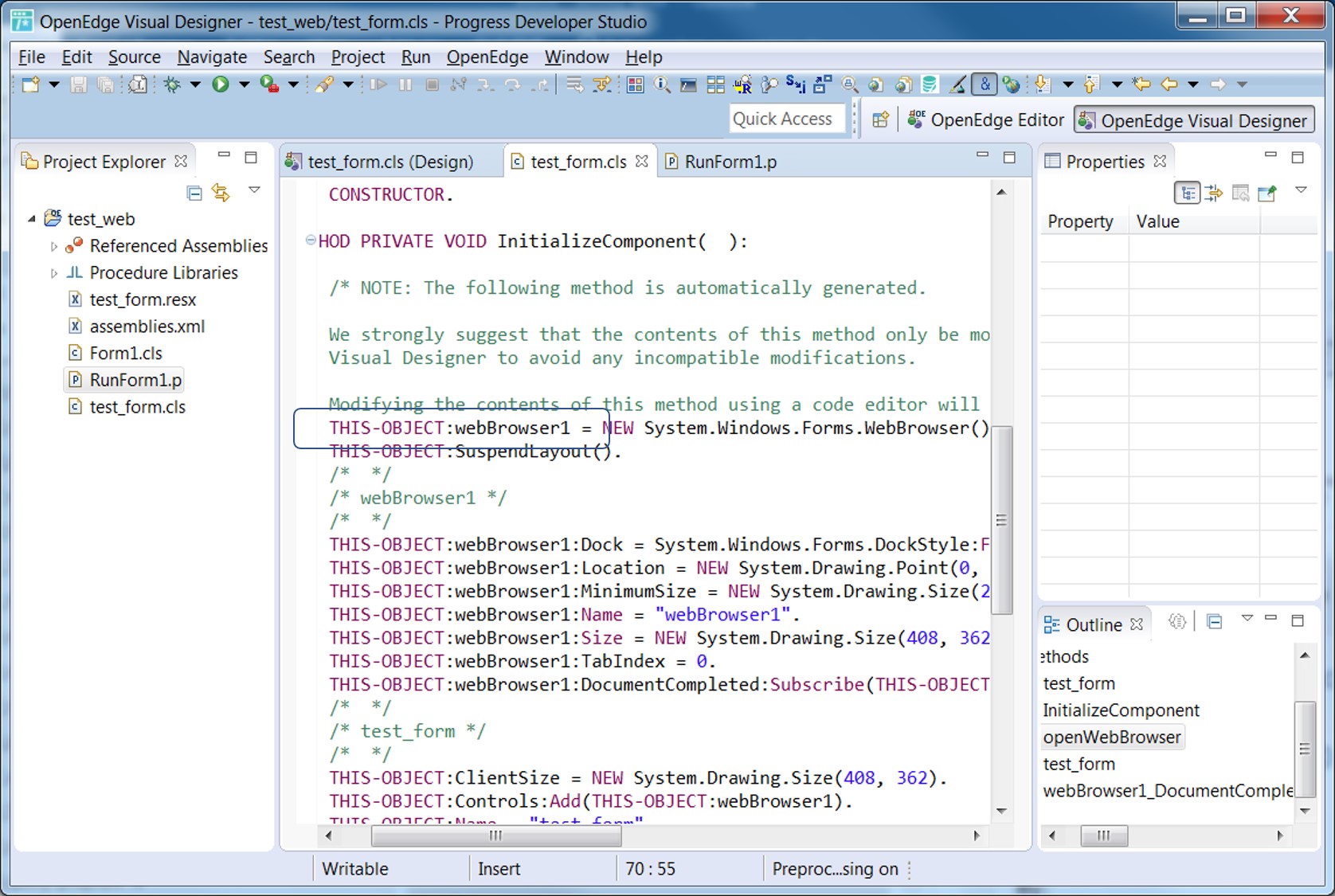This screenshot has height=896, width=1335.
Task: Click the Last Edit Location arrow
Action: point(1141,84)
